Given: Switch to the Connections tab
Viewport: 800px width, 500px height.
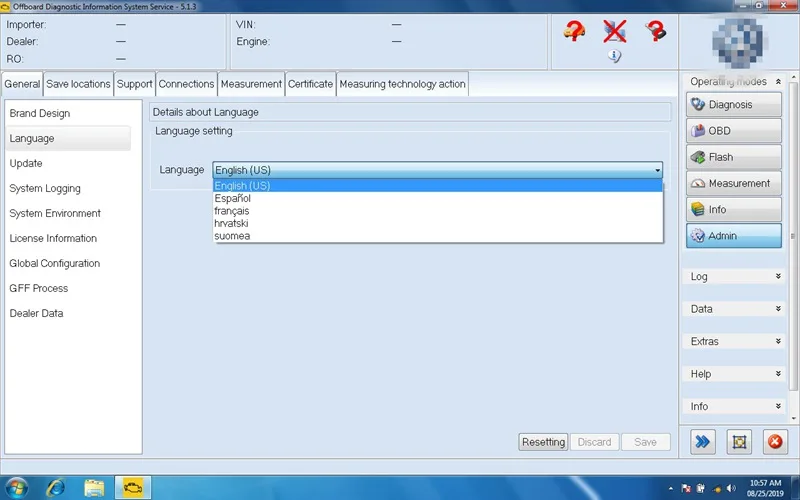Looking at the screenshot, I should [186, 84].
